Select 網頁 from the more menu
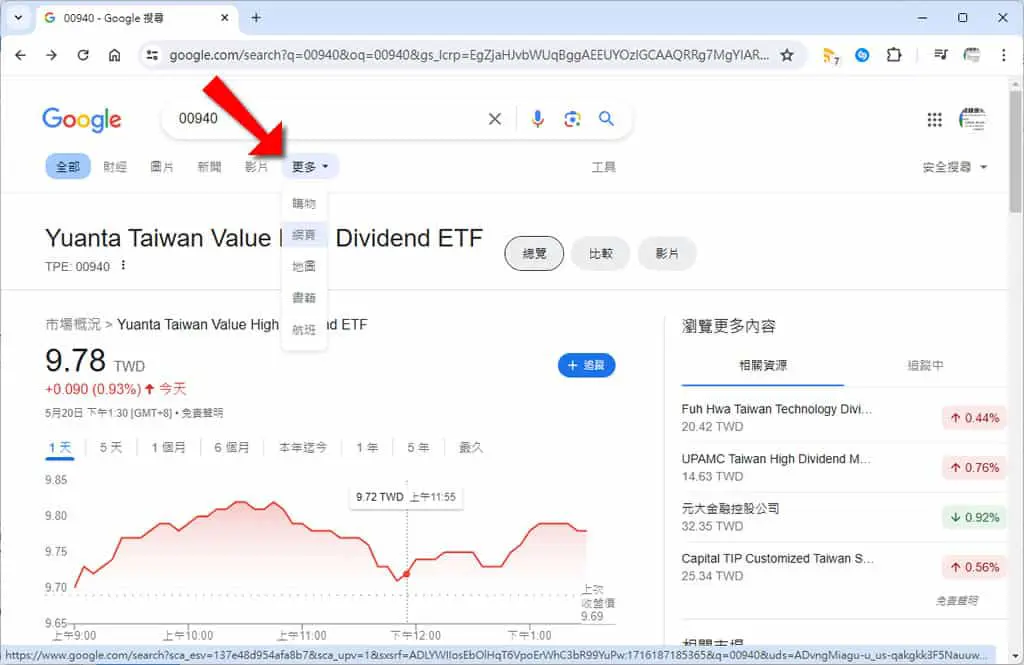The width and height of the screenshot is (1024, 665). (304, 235)
